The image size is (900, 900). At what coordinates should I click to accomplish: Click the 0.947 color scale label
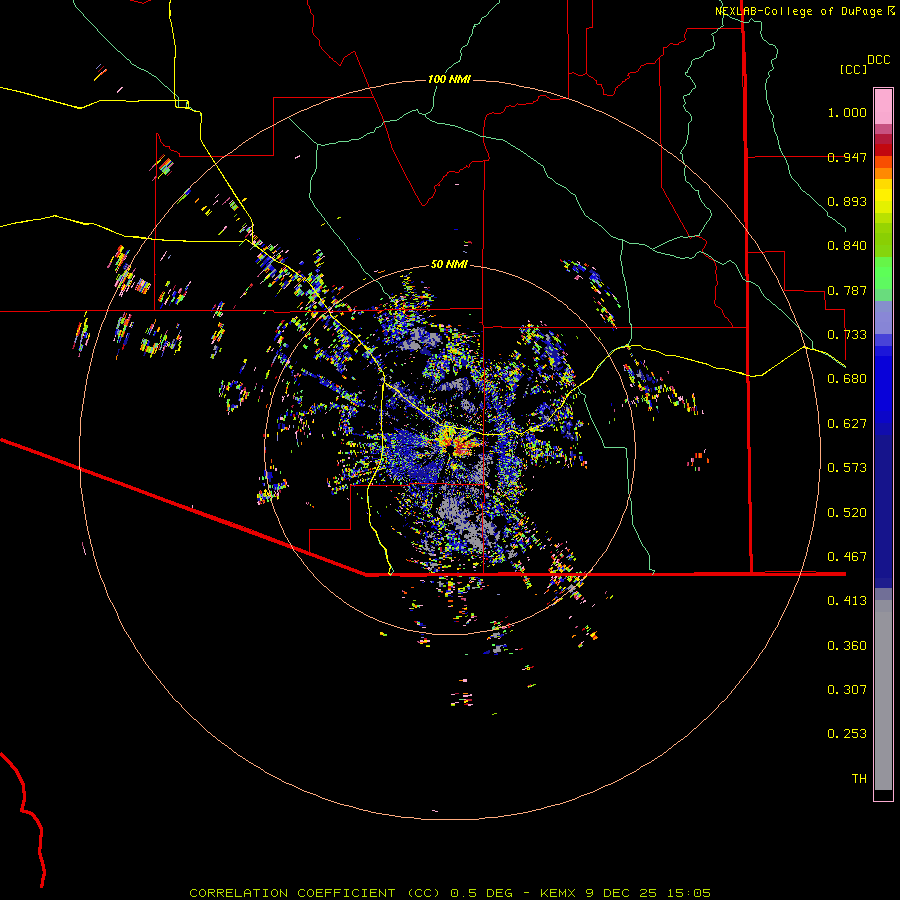click(x=847, y=157)
